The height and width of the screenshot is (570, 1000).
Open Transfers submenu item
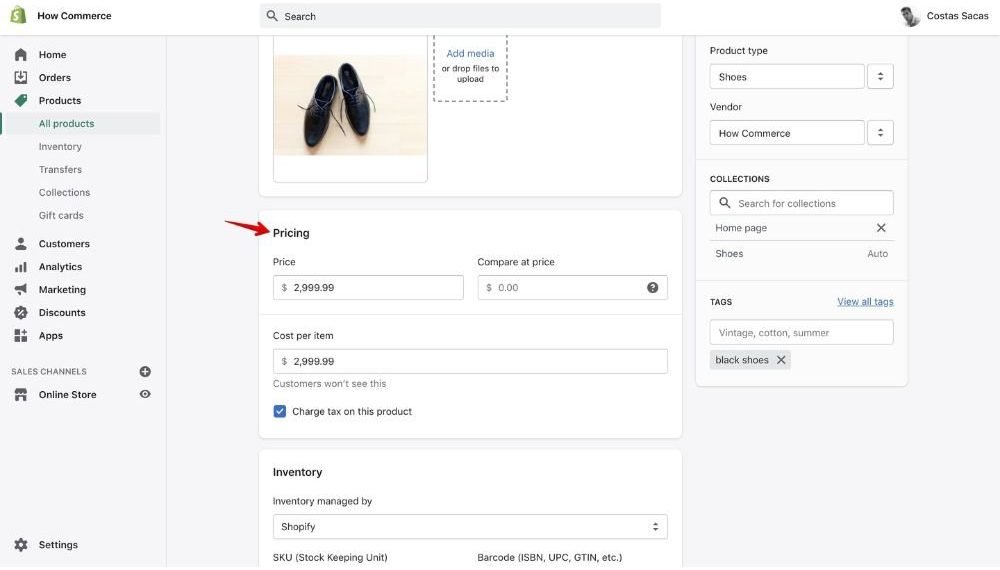click(60, 170)
